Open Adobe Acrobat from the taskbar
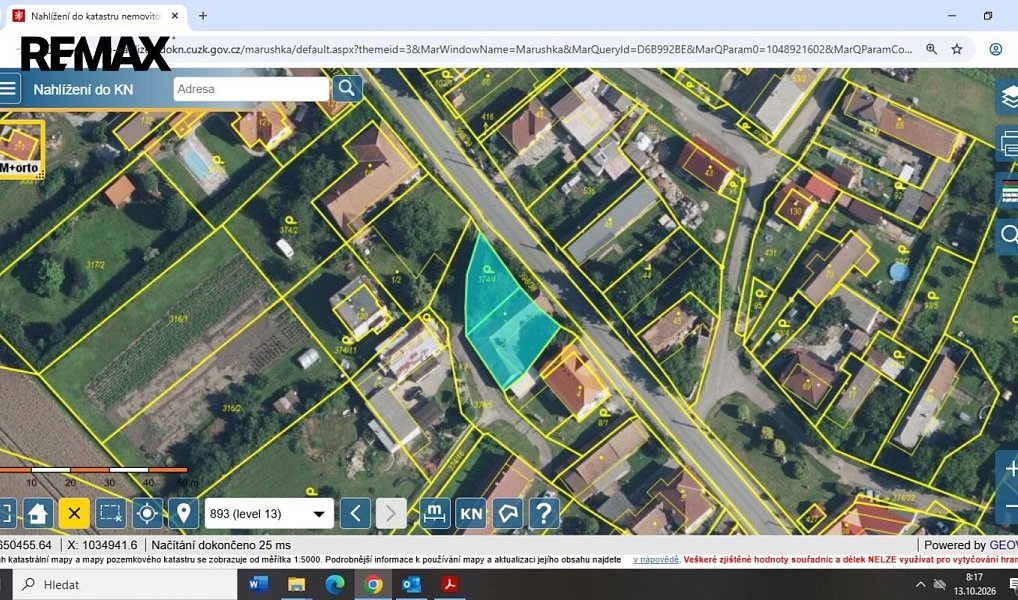 [449, 584]
